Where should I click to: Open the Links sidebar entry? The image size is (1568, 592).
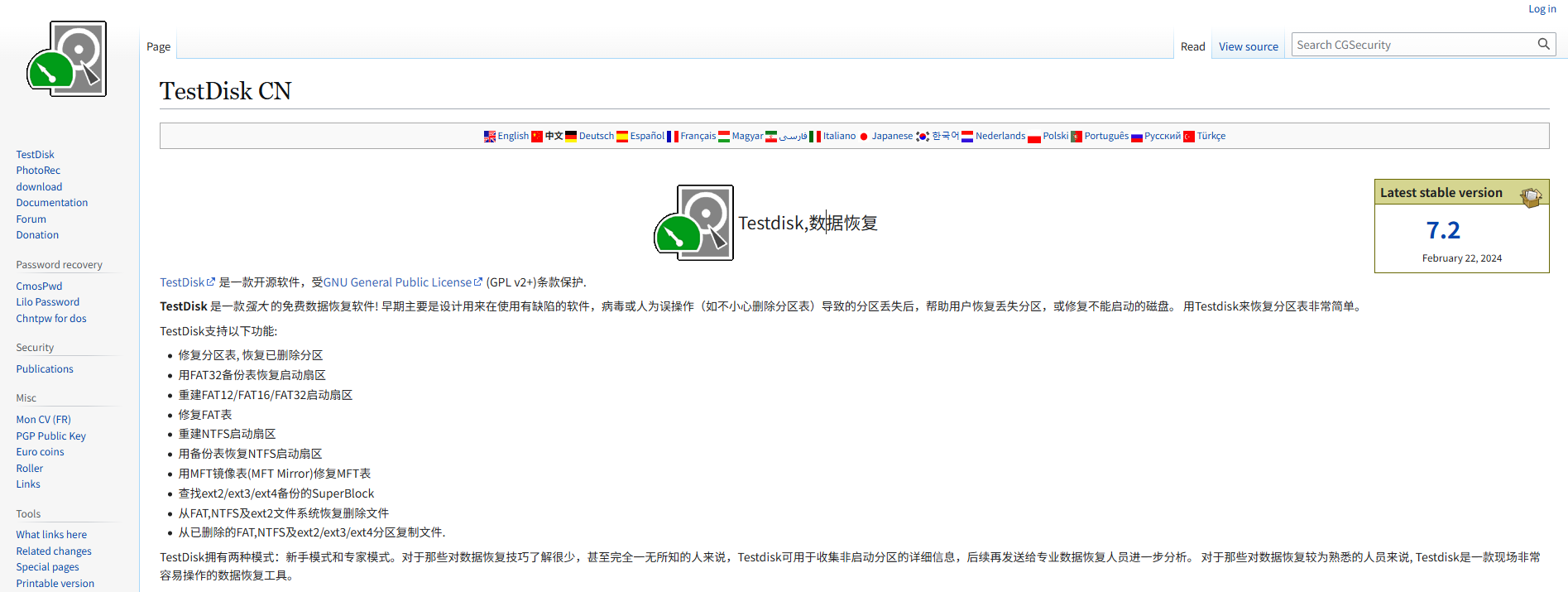coord(28,484)
